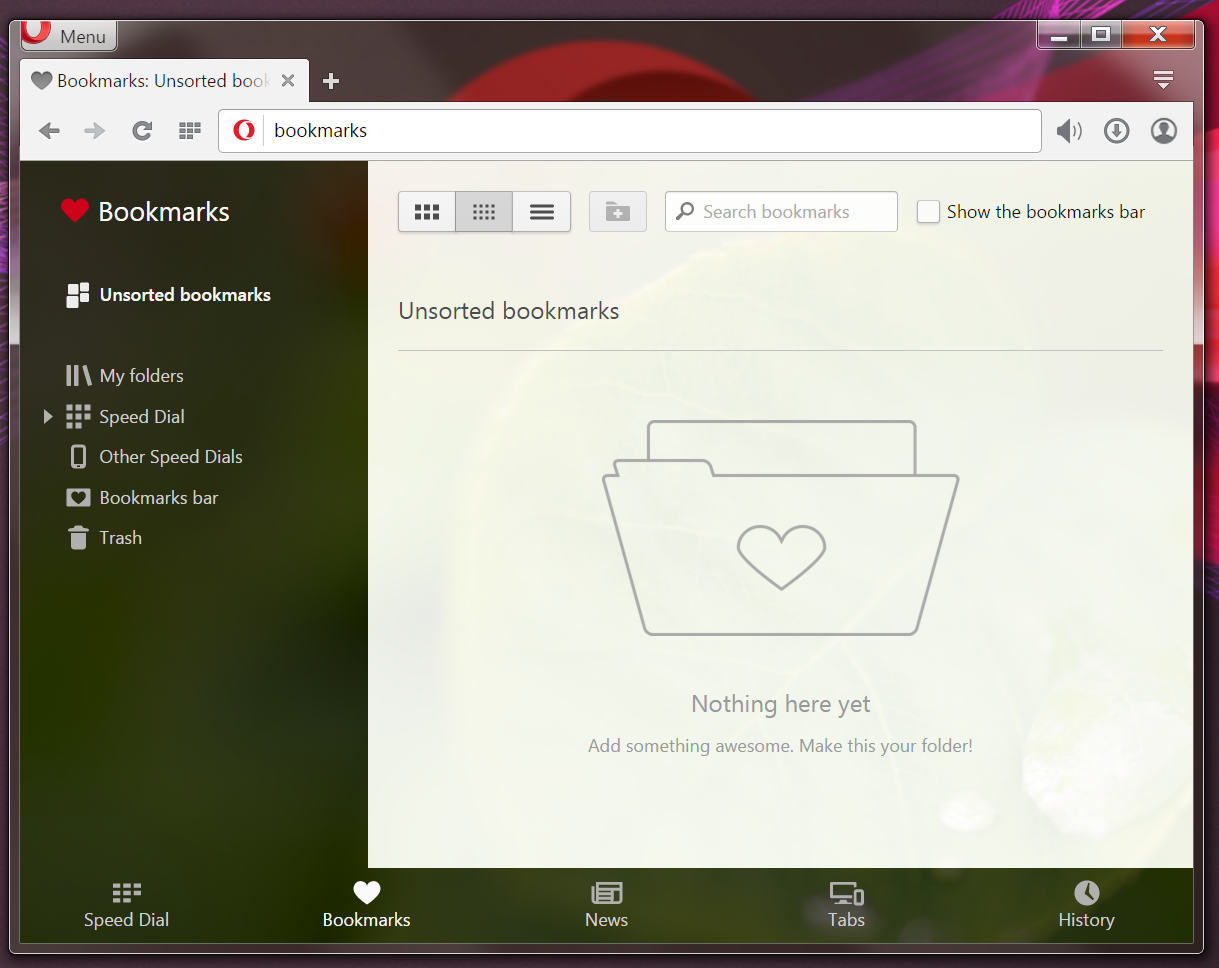Open the tab menu dropdown at top right
Screen dimensions: 1219x968
pyautogui.click(x=1163, y=80)
